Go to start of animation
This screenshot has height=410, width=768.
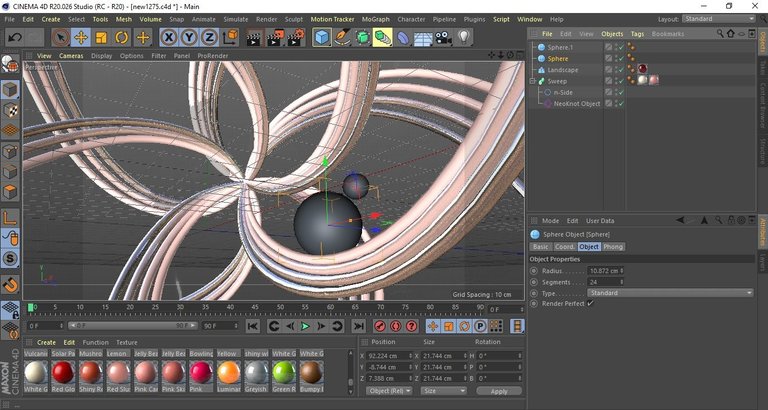tap(253, 326)
